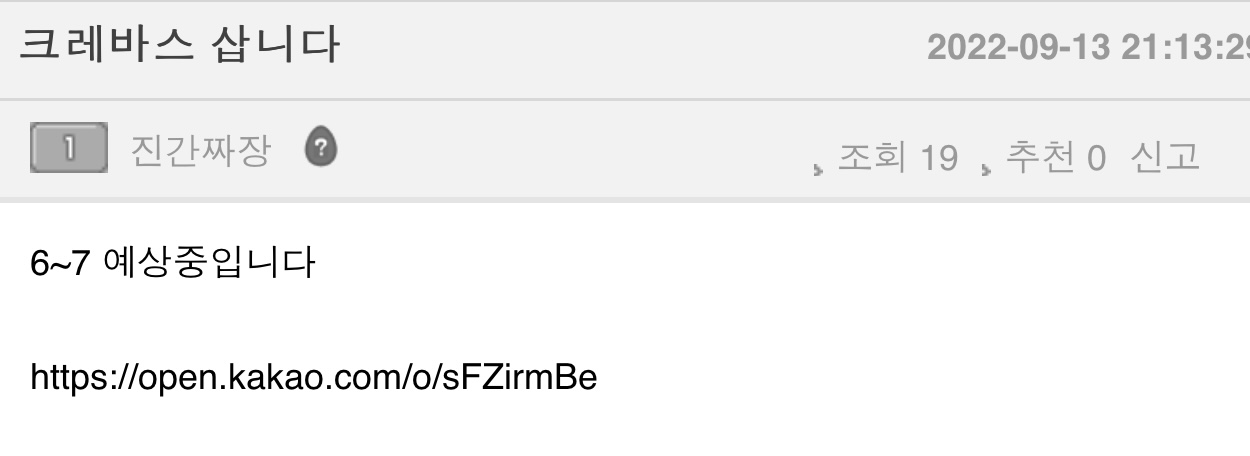
Task: Click the view count number 19
Action: tap(938, 158)
